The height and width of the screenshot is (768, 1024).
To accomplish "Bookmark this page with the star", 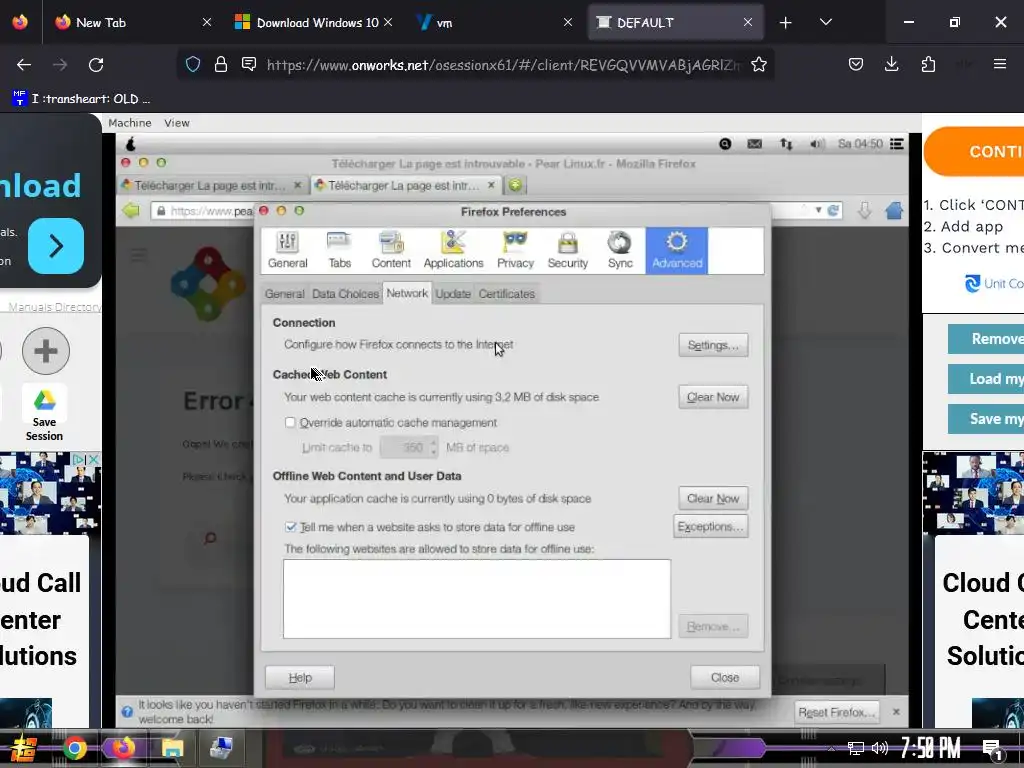I will point(758,64).
